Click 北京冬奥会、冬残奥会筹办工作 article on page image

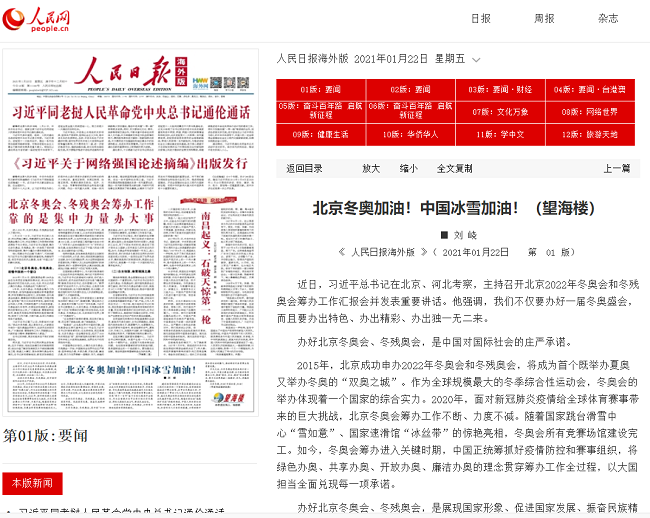[81, 211]
